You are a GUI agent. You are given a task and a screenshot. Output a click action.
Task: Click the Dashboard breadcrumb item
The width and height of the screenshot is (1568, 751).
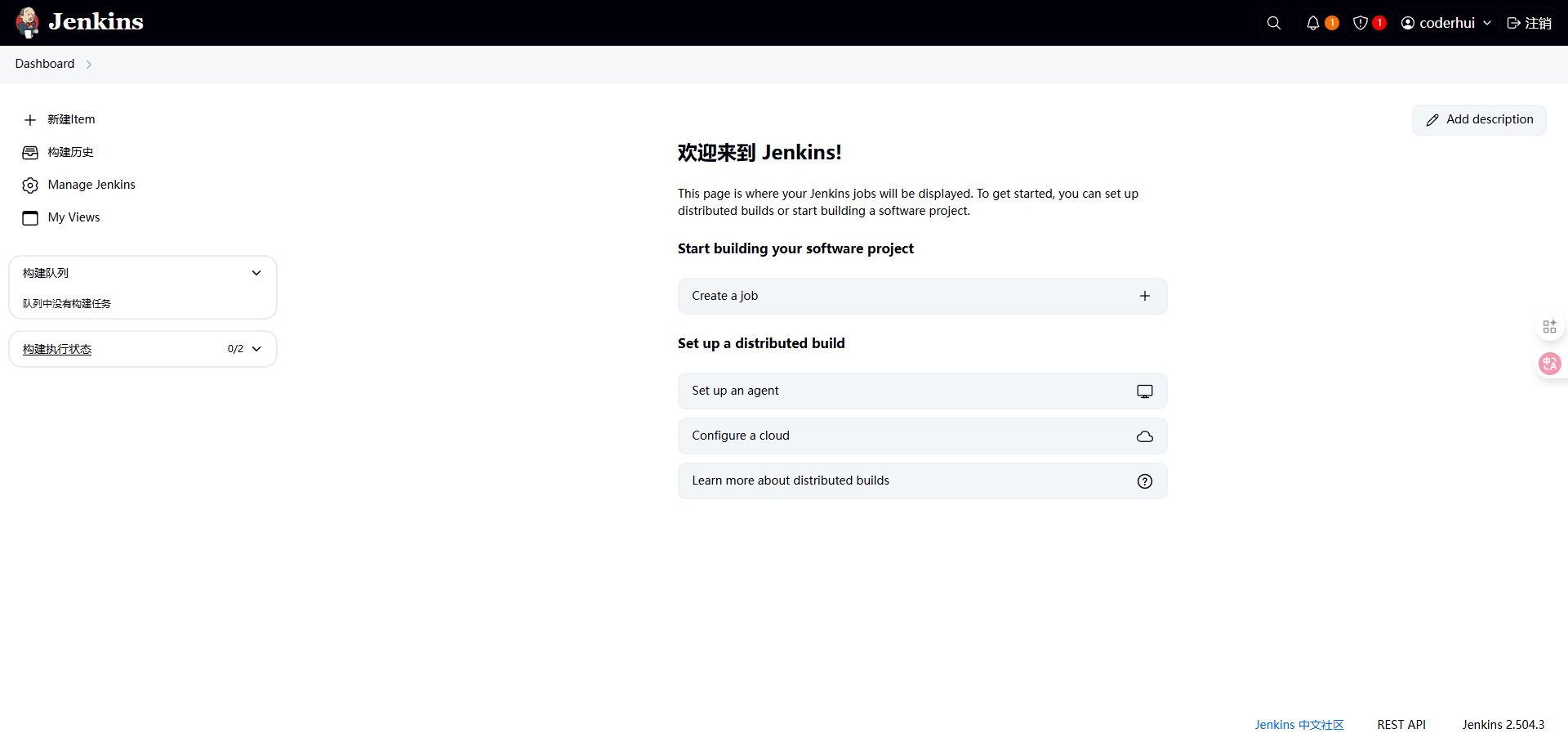(45, 64)
